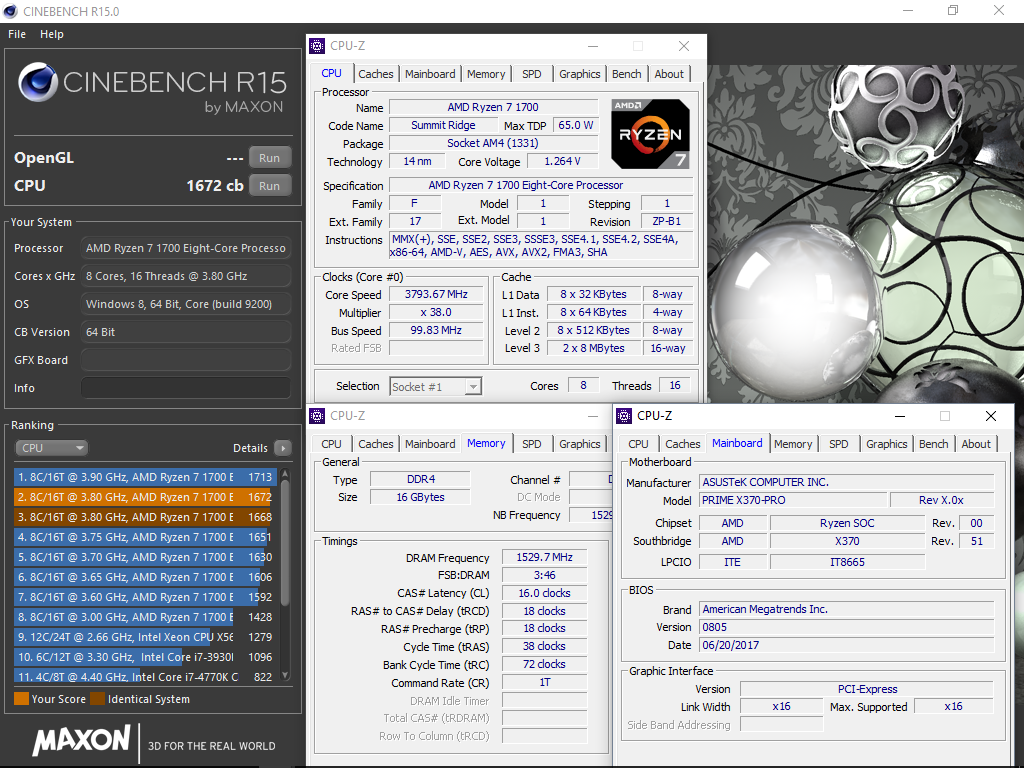Click the Processor field in Your System

[185, 248]
